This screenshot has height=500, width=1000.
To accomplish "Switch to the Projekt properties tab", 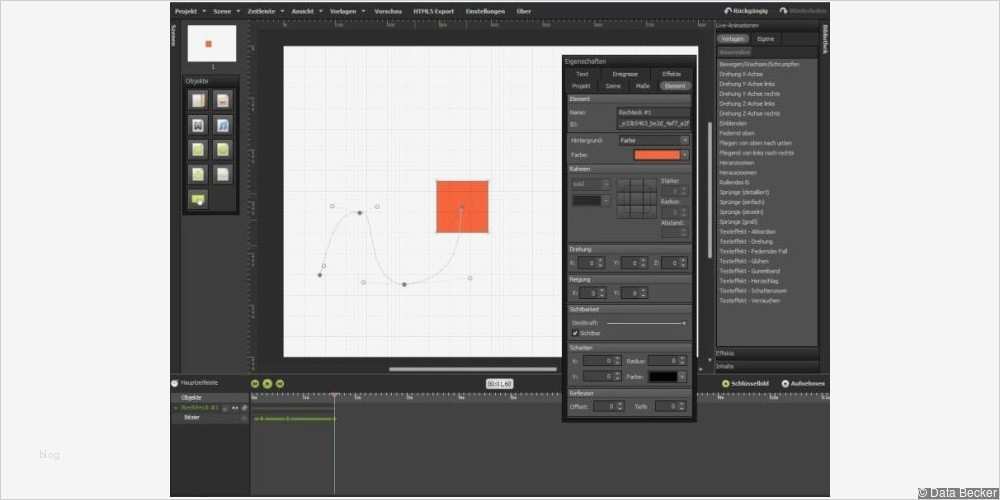I will [581, 85].
